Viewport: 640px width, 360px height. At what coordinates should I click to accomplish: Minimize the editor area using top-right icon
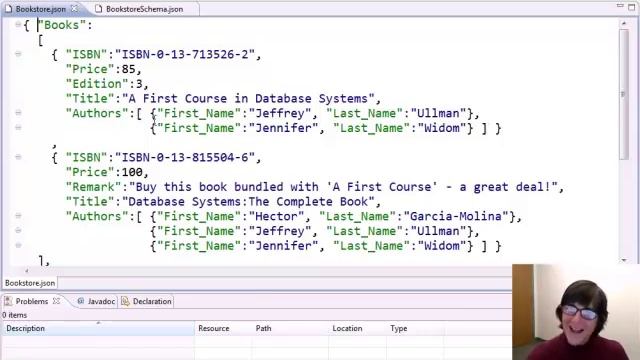(620, 6)
